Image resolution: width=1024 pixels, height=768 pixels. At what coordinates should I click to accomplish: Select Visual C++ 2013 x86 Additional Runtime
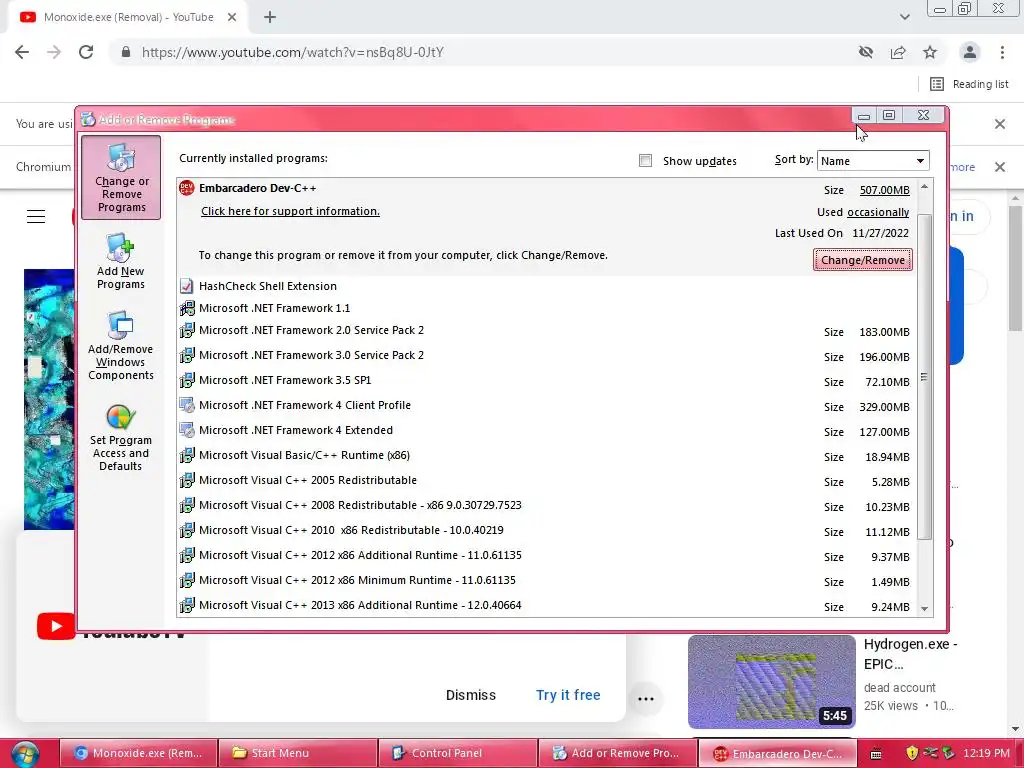pyautogui.click(x=546, y=605)
